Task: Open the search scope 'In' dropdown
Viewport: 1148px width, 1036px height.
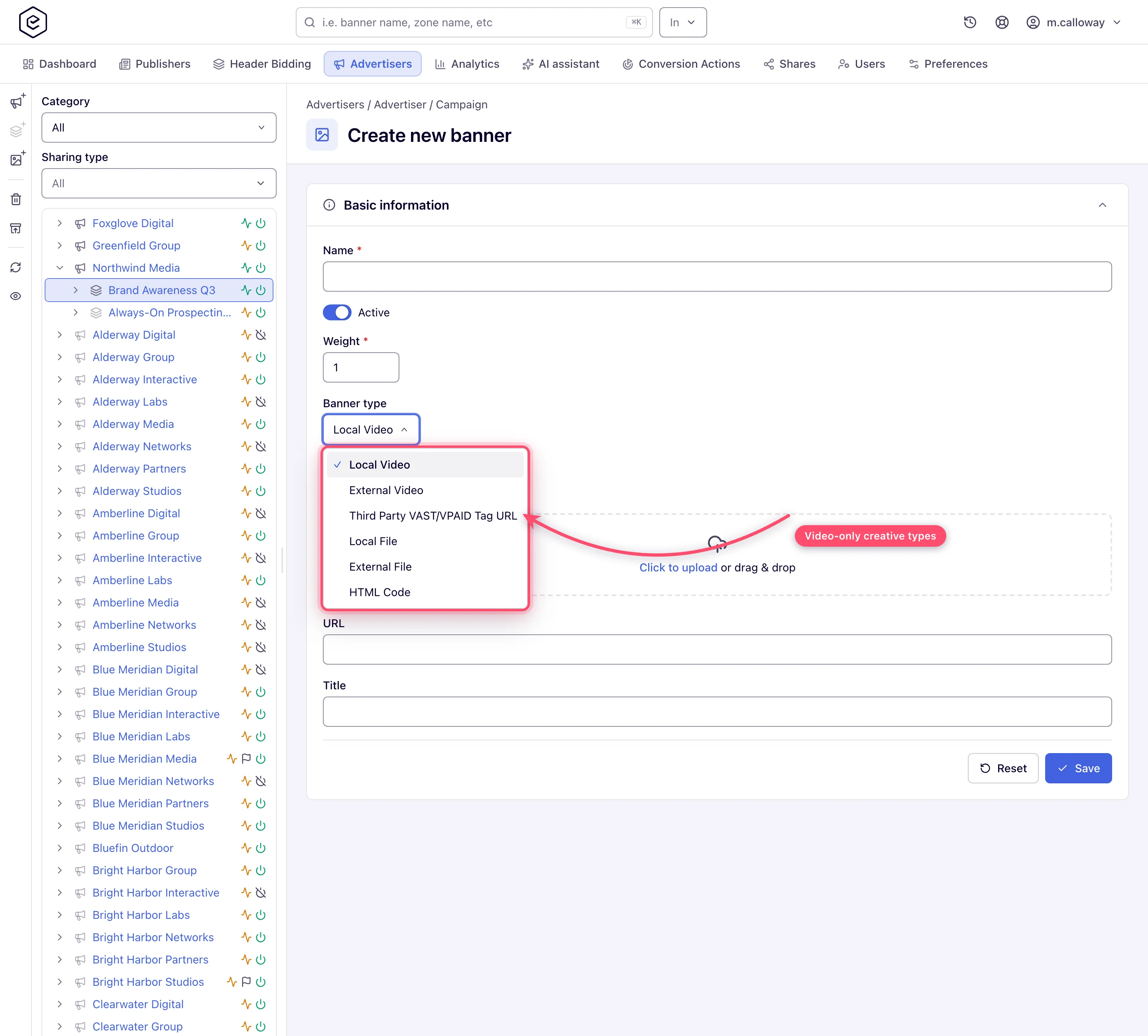Action: 683,22
